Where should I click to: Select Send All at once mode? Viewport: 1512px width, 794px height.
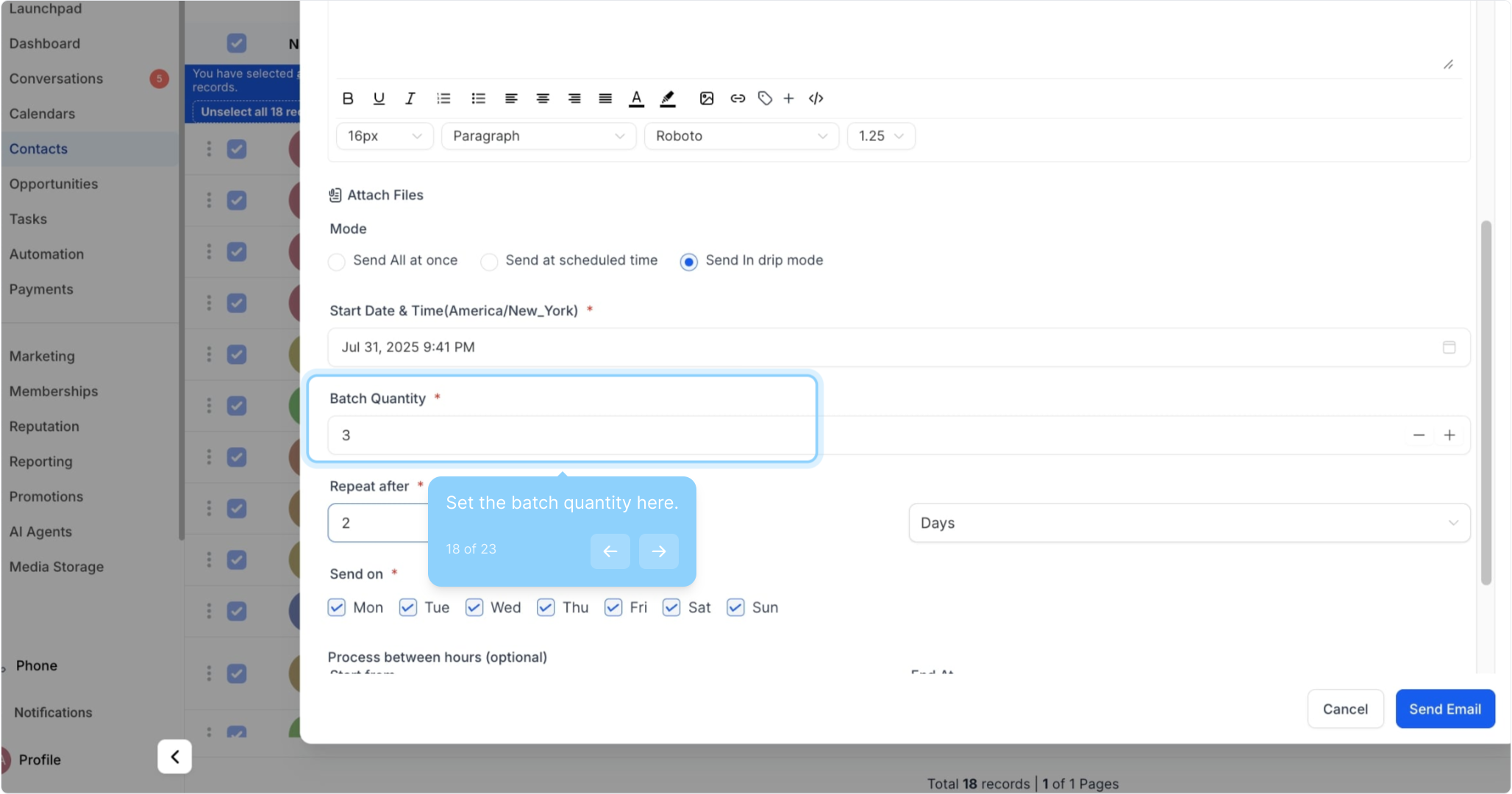click(x=337, y=262)
